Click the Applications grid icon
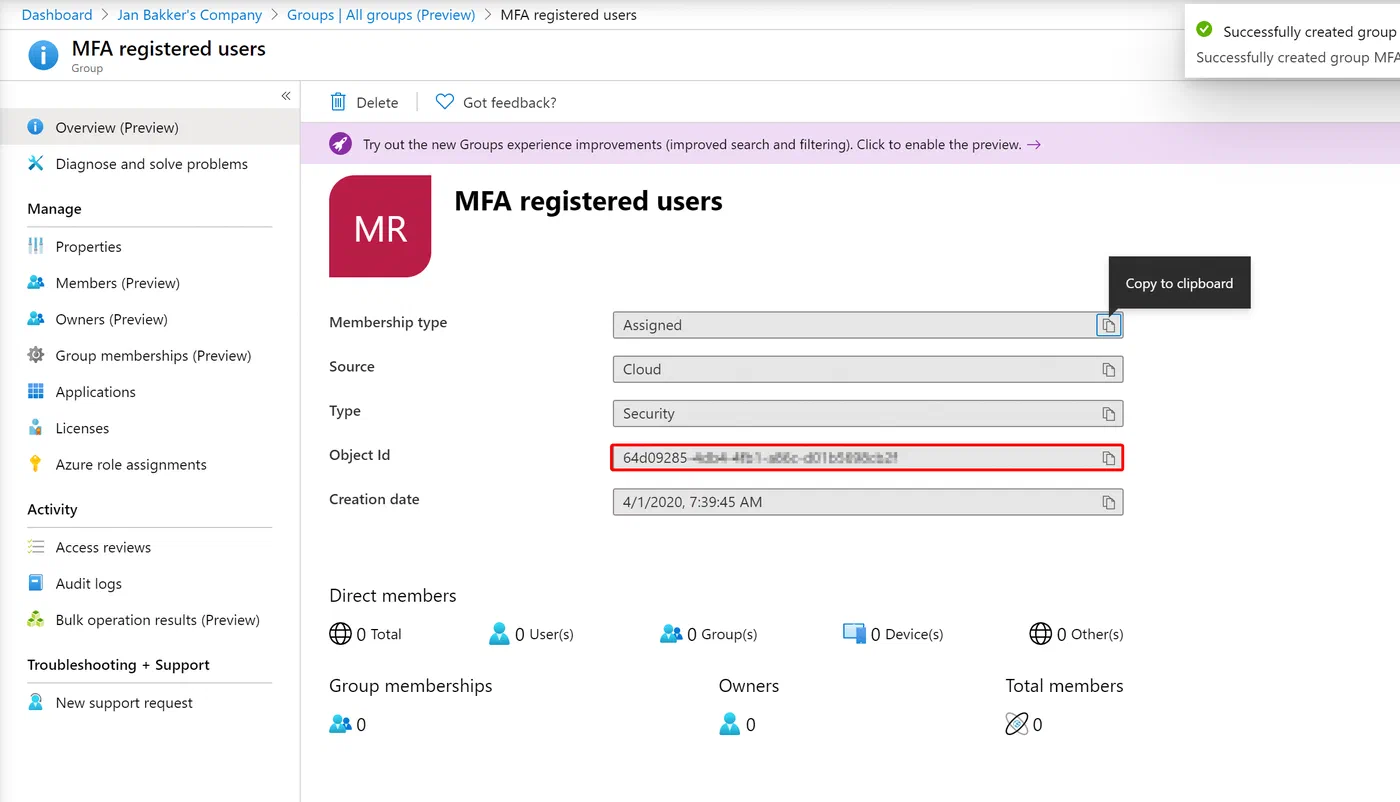Viewport: 1400px width, 802px height. (35, 391)
